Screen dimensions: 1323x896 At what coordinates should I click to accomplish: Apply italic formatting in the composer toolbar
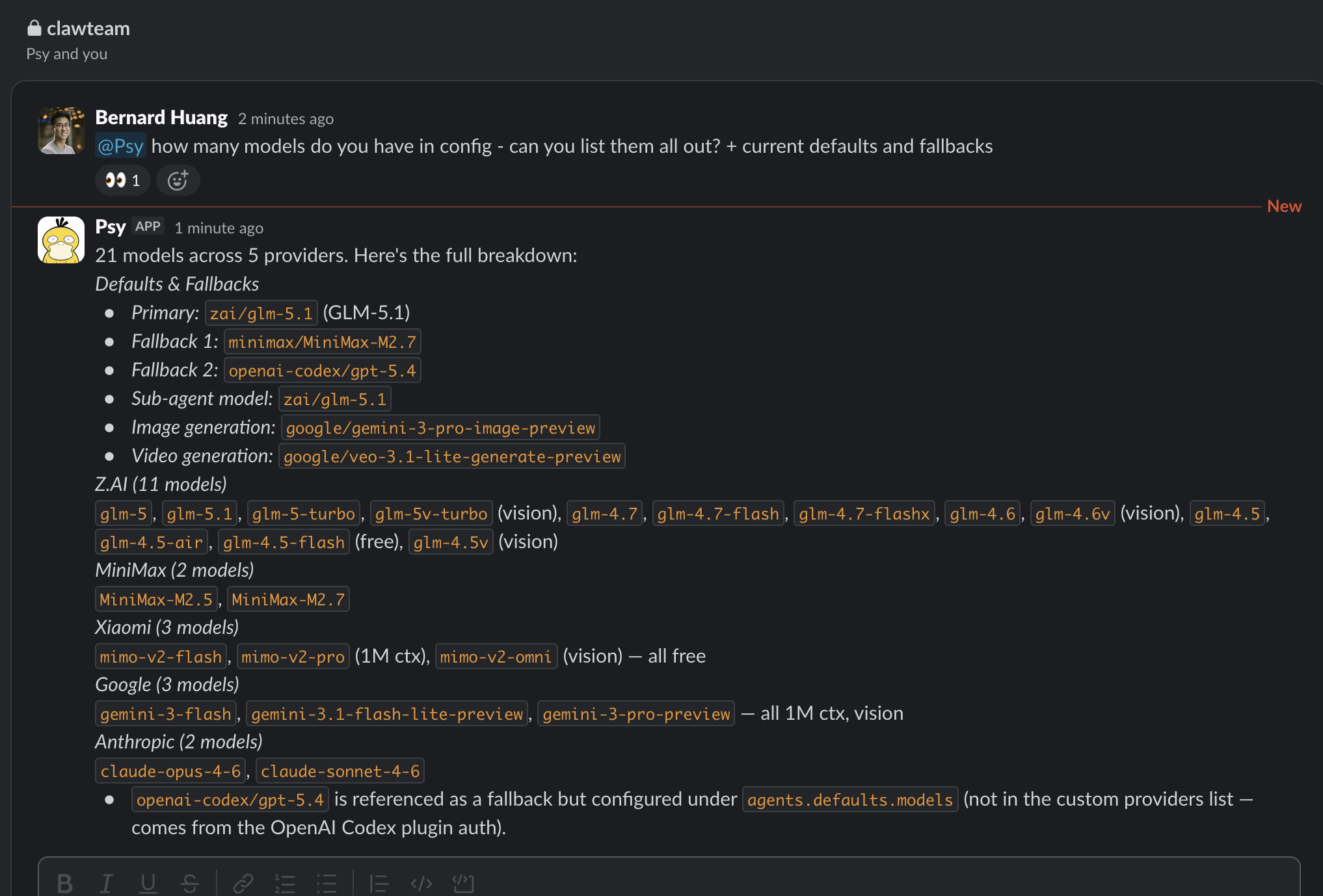point(107,883)
